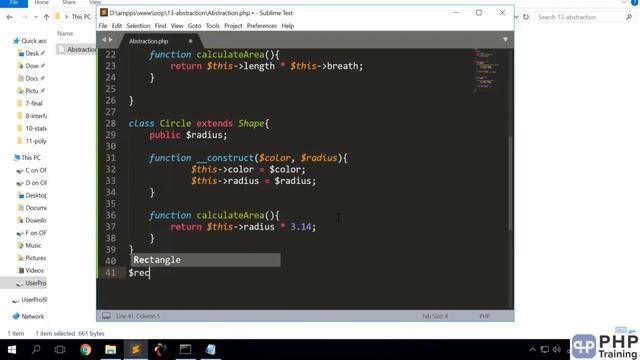
Task: Open Tab Size: 4 selector
Action: coord(435,316)
